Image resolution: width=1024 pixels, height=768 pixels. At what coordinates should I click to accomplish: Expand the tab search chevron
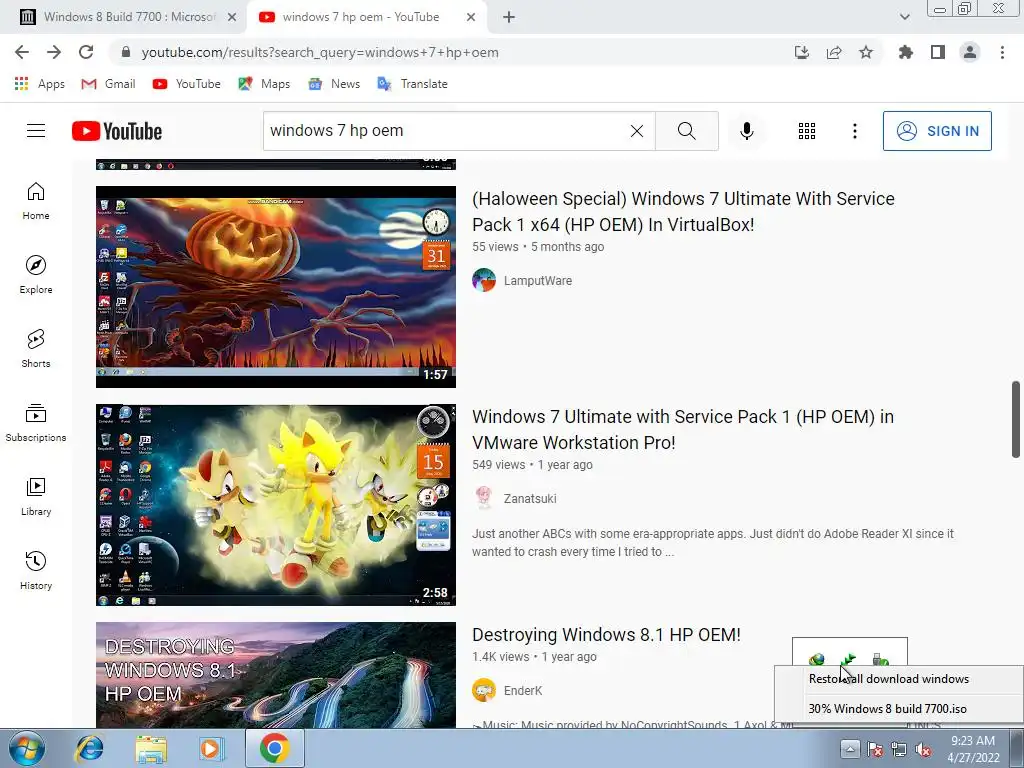904,17
